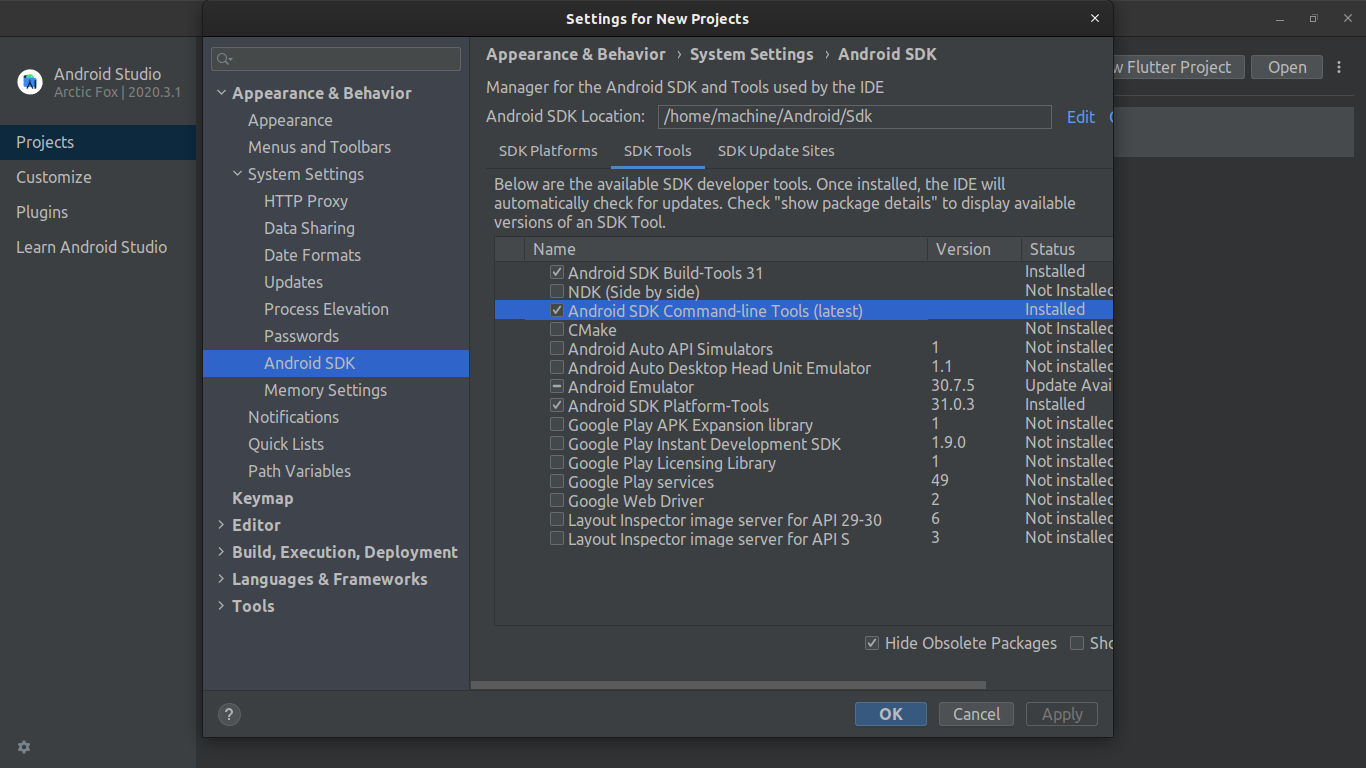Open the gear settings icon in welcome window
The height and width of the screenshot is (768, 1366).
[24, 747]
